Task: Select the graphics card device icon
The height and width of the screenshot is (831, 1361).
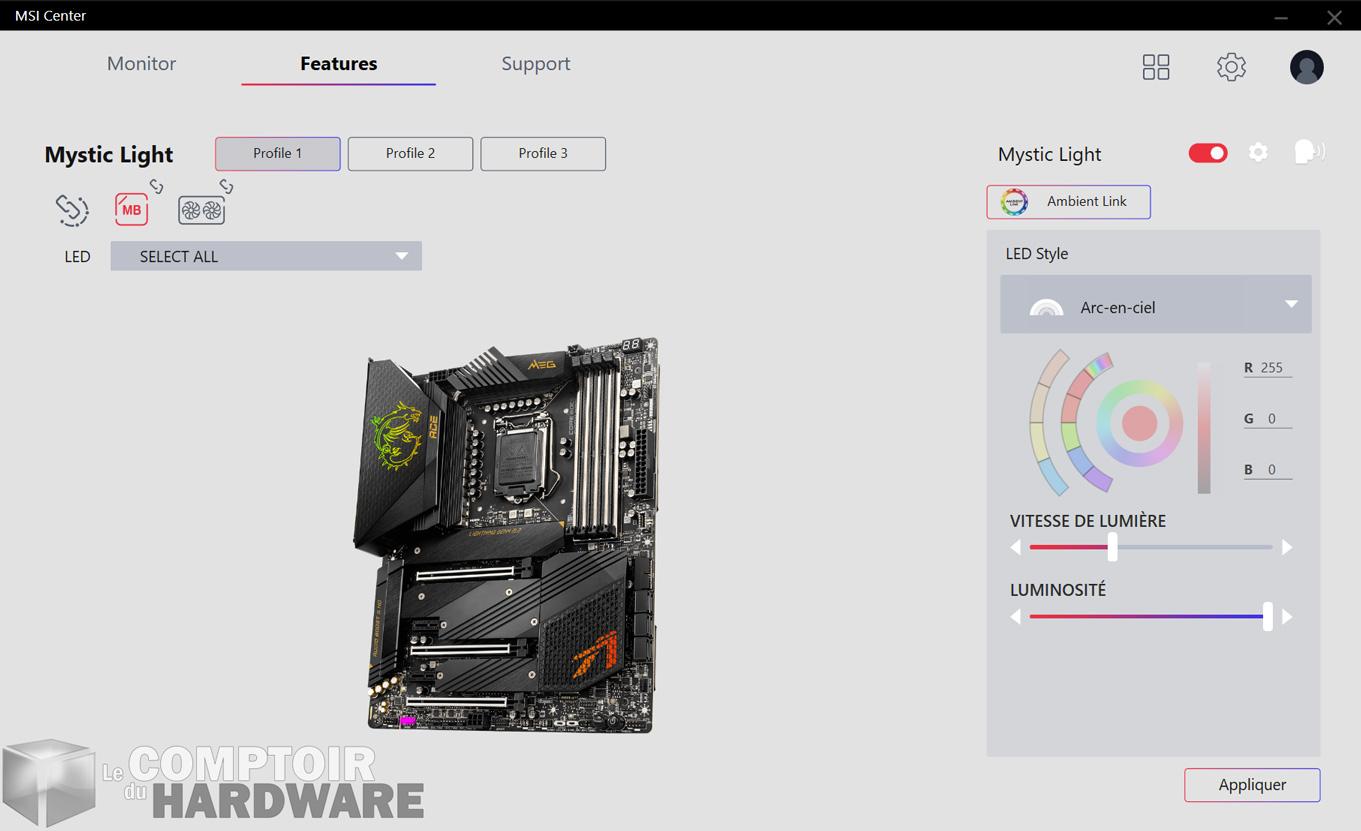Action: point(201,209)
